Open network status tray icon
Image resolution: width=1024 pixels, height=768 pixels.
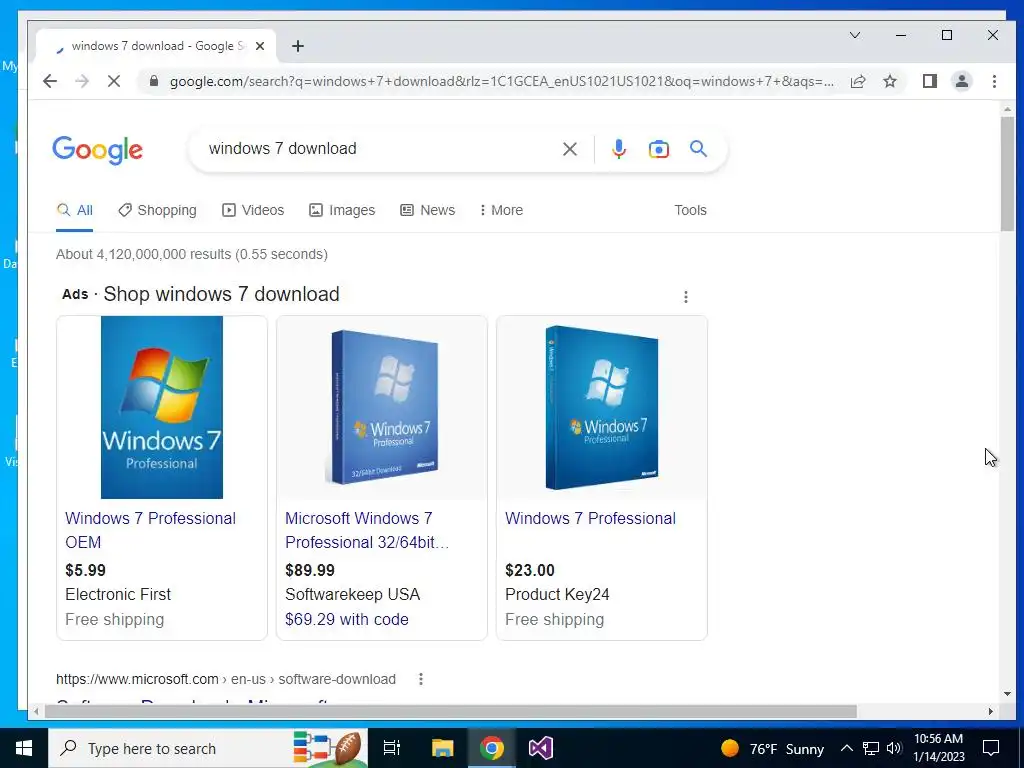[x=871, y=748]
